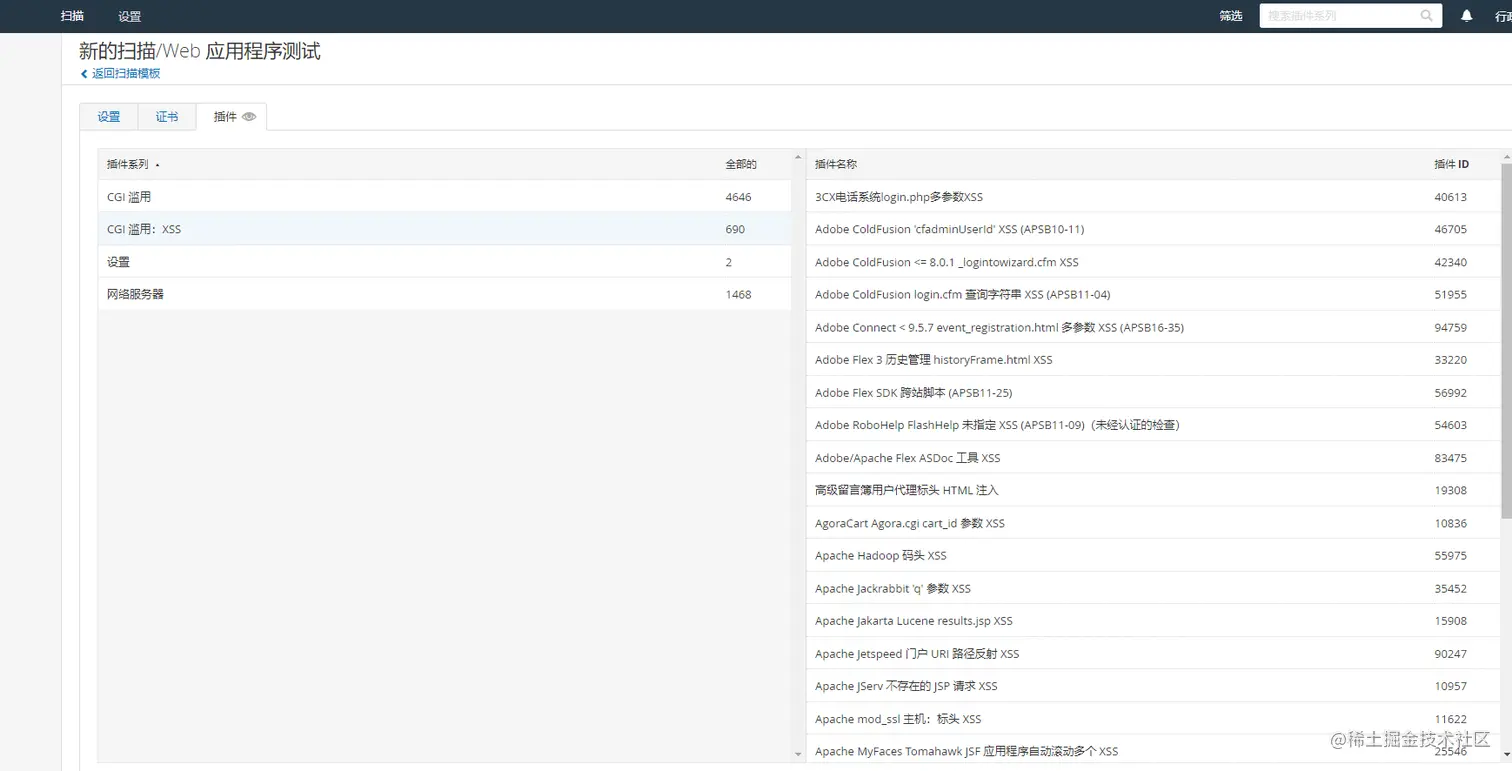
Task: Click the back chevron beside 返回扫描模板
Action: [84, 74]
